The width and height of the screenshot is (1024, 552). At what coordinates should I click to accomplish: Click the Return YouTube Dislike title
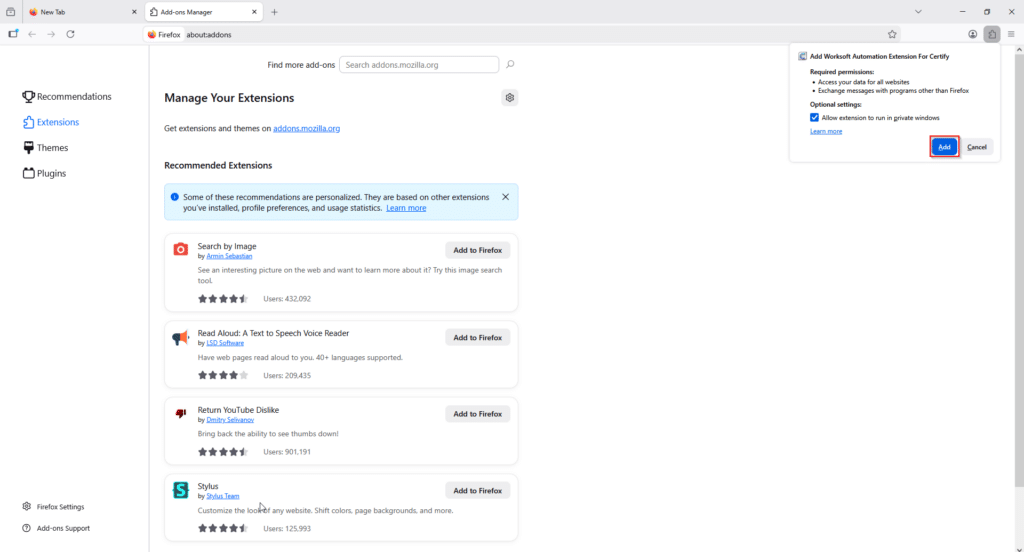point(238,410)
